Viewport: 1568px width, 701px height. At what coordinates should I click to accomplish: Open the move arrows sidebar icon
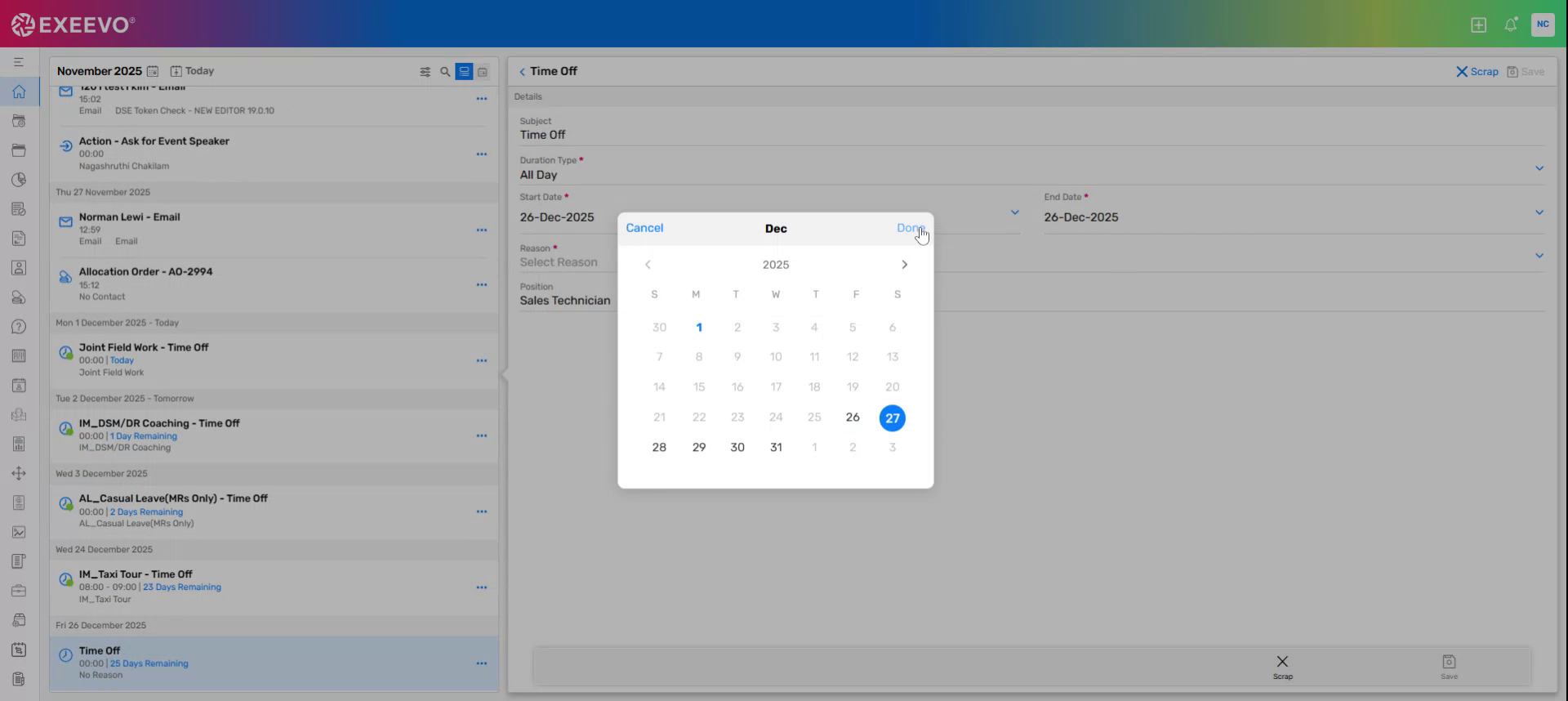click(19, 473)
